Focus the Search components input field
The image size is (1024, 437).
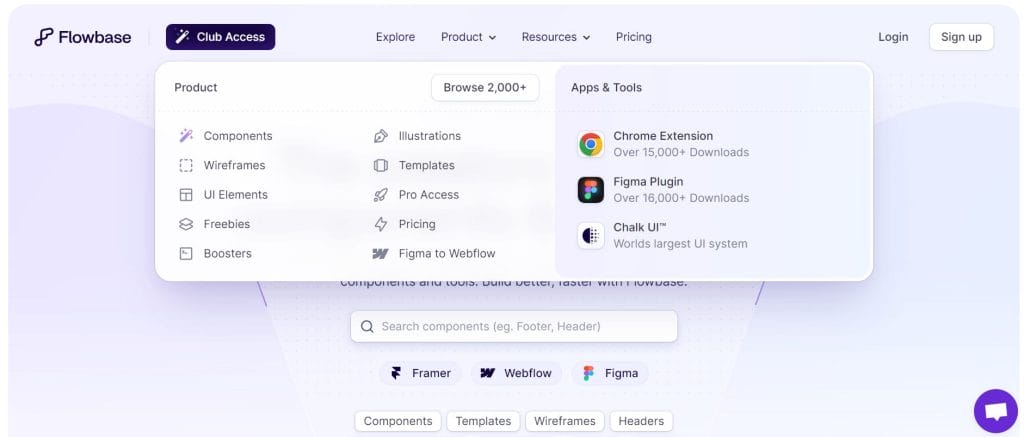pos(514,326)
